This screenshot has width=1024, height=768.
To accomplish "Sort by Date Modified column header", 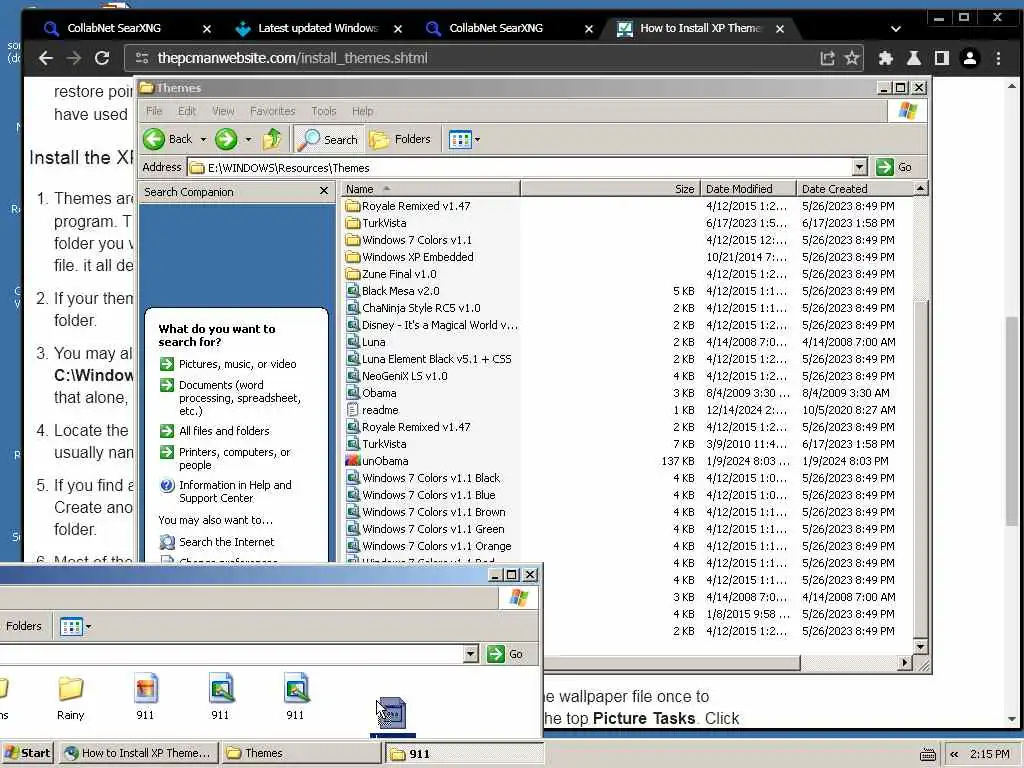I will point(748,189).
